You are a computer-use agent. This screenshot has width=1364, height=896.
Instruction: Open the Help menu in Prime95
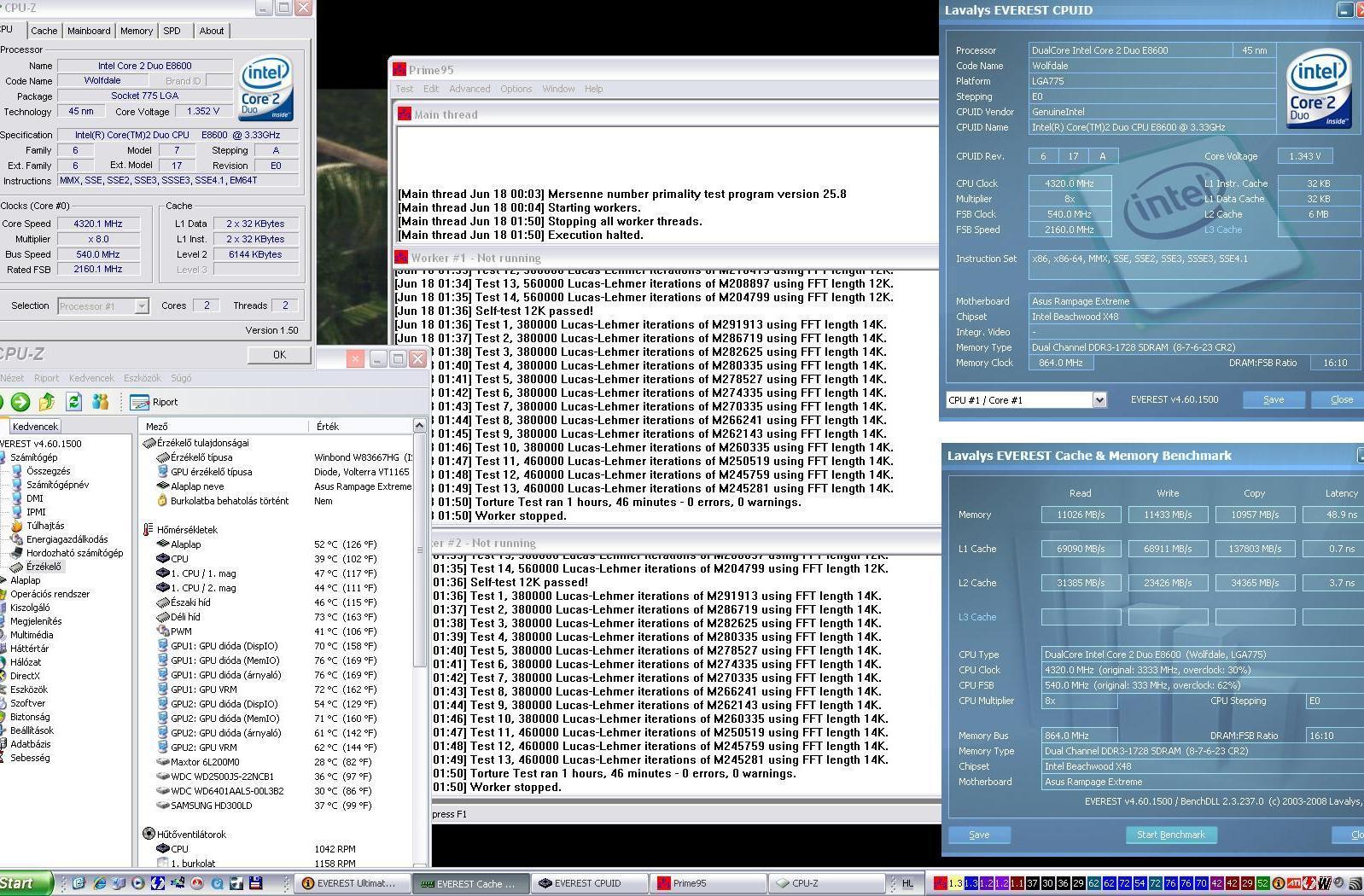point(593,89)
